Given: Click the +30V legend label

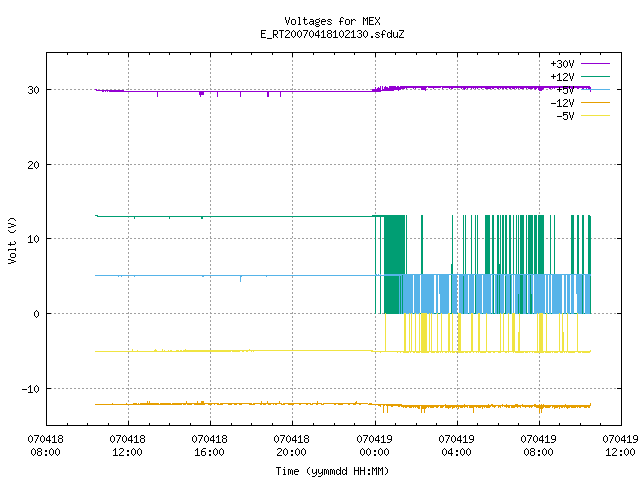Looking at the screenshot, I should pyautogui.click(x=562, y=64).
